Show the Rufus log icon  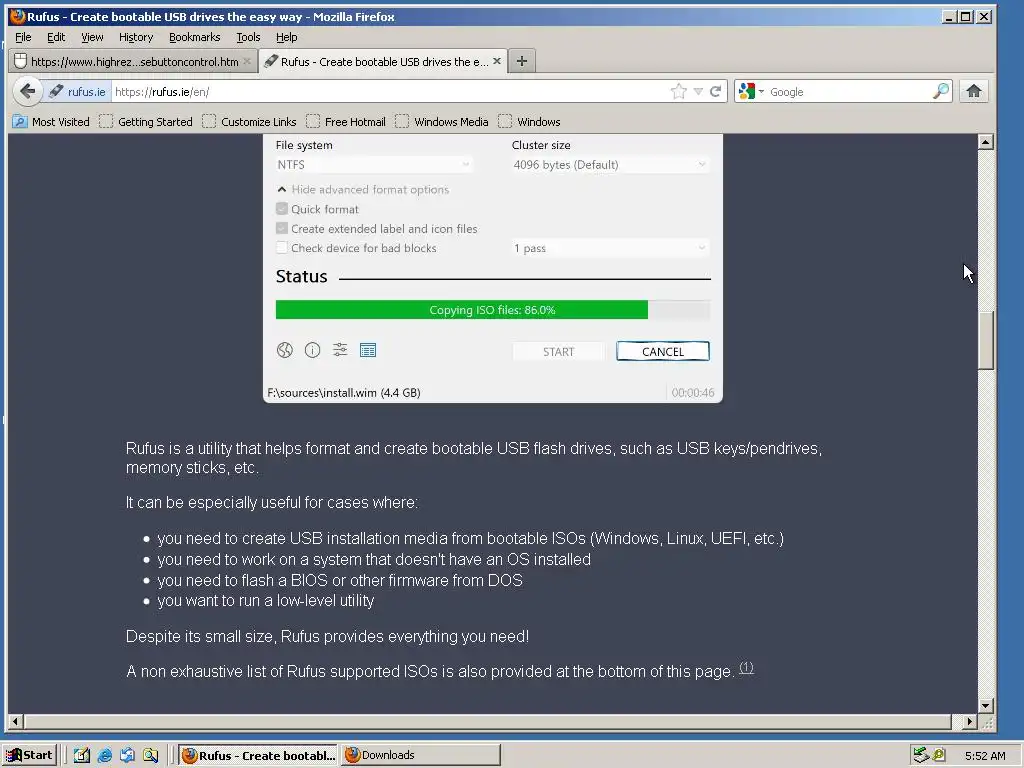pos(368,350)
